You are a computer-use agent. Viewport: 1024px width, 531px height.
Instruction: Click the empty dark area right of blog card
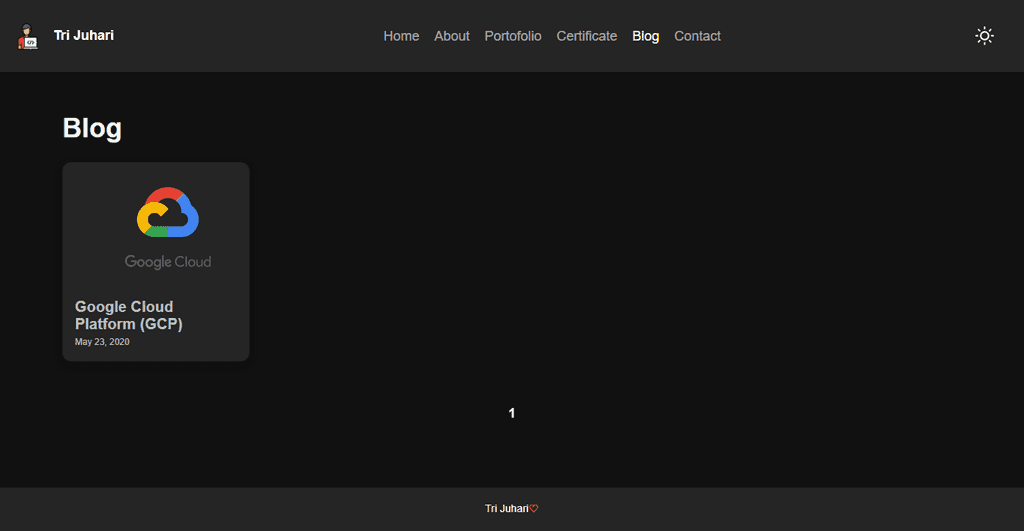tap(600, 260)
